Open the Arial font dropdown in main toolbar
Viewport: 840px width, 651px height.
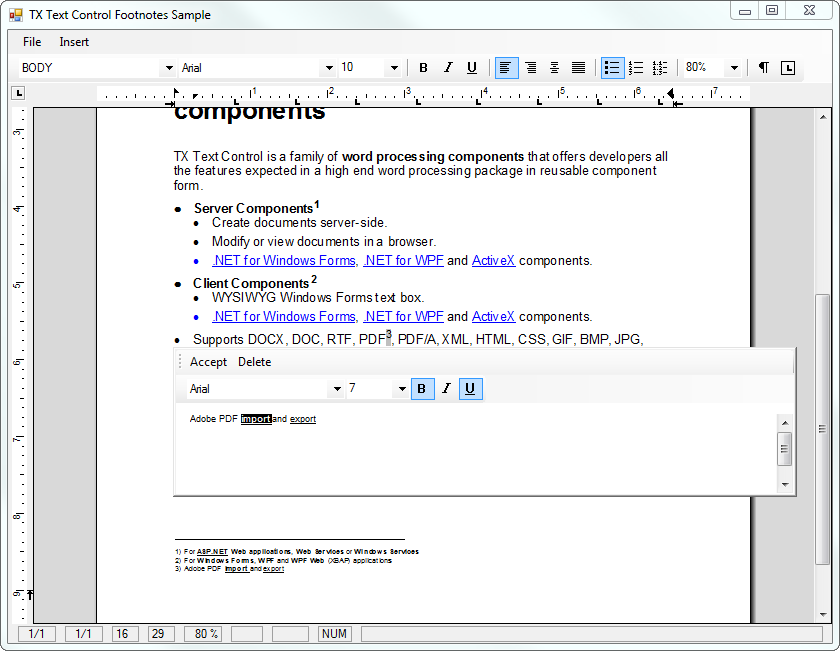click(329, 68)
